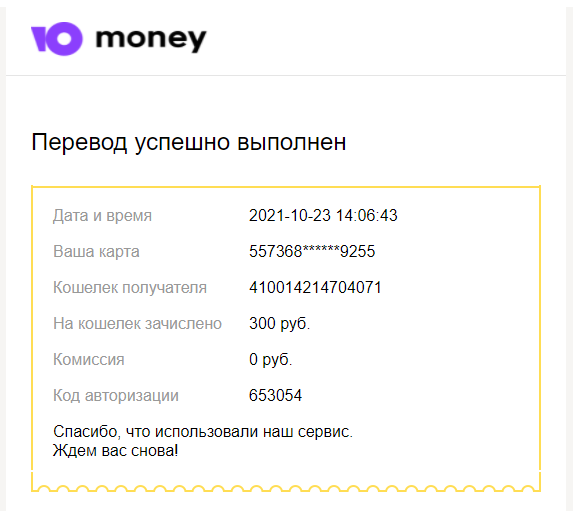Click the wallet number 410014214704071
Image resolution: width=573 pixels, height=511 pixels.
point(315,287)
